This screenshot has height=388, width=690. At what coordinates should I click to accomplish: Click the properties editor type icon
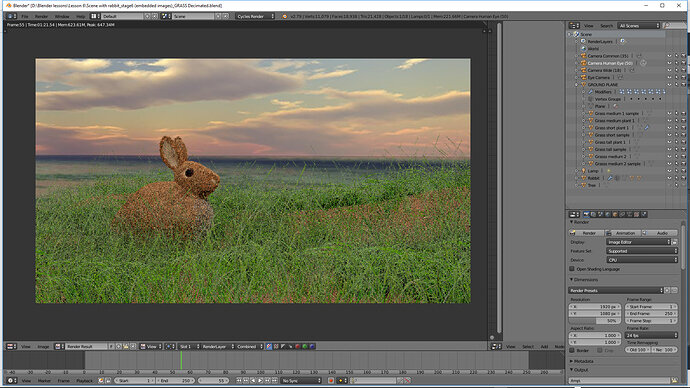pos(574,214)
